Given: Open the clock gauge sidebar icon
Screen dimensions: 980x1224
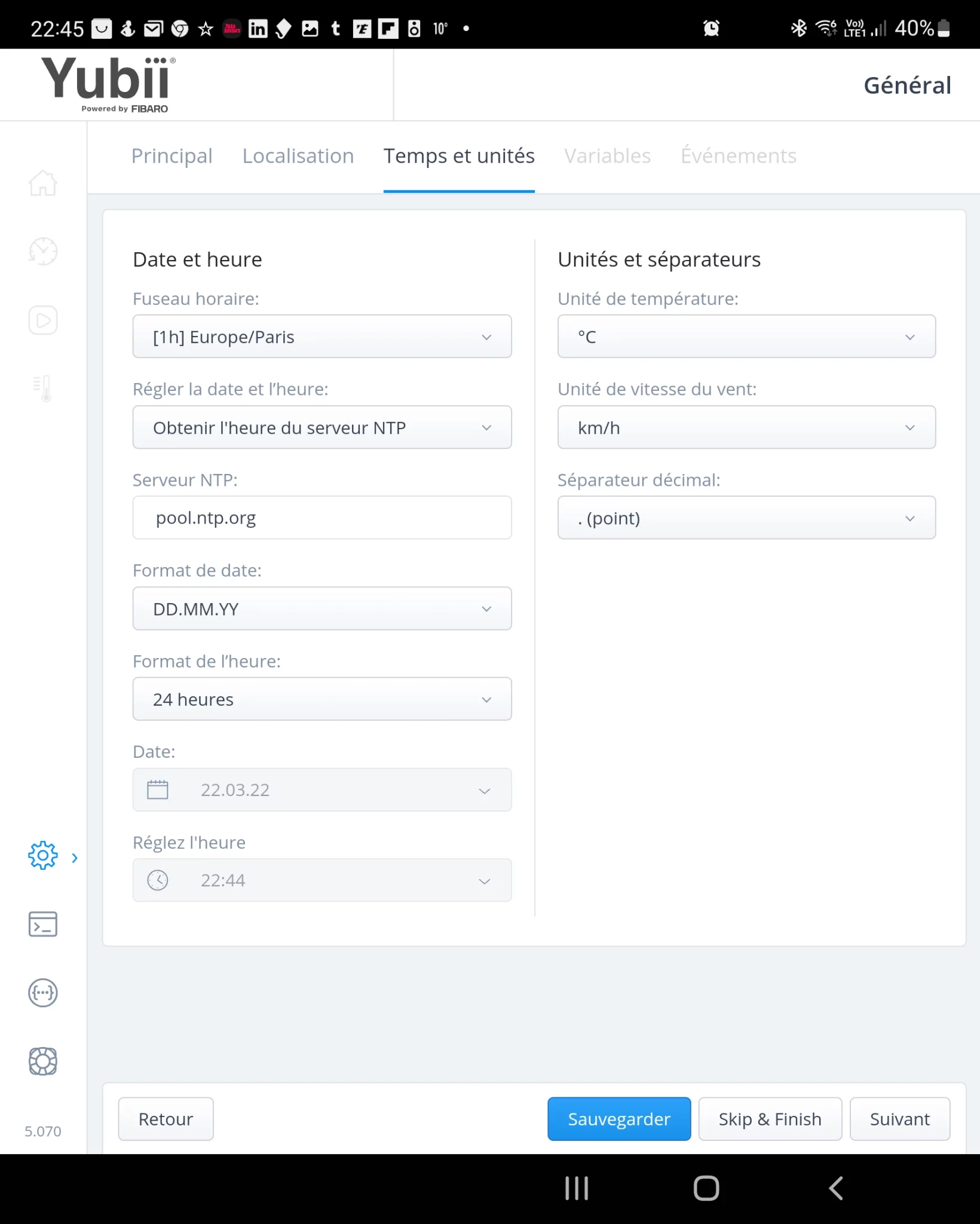Looking at the screenshot, I should tap(43, 251).
